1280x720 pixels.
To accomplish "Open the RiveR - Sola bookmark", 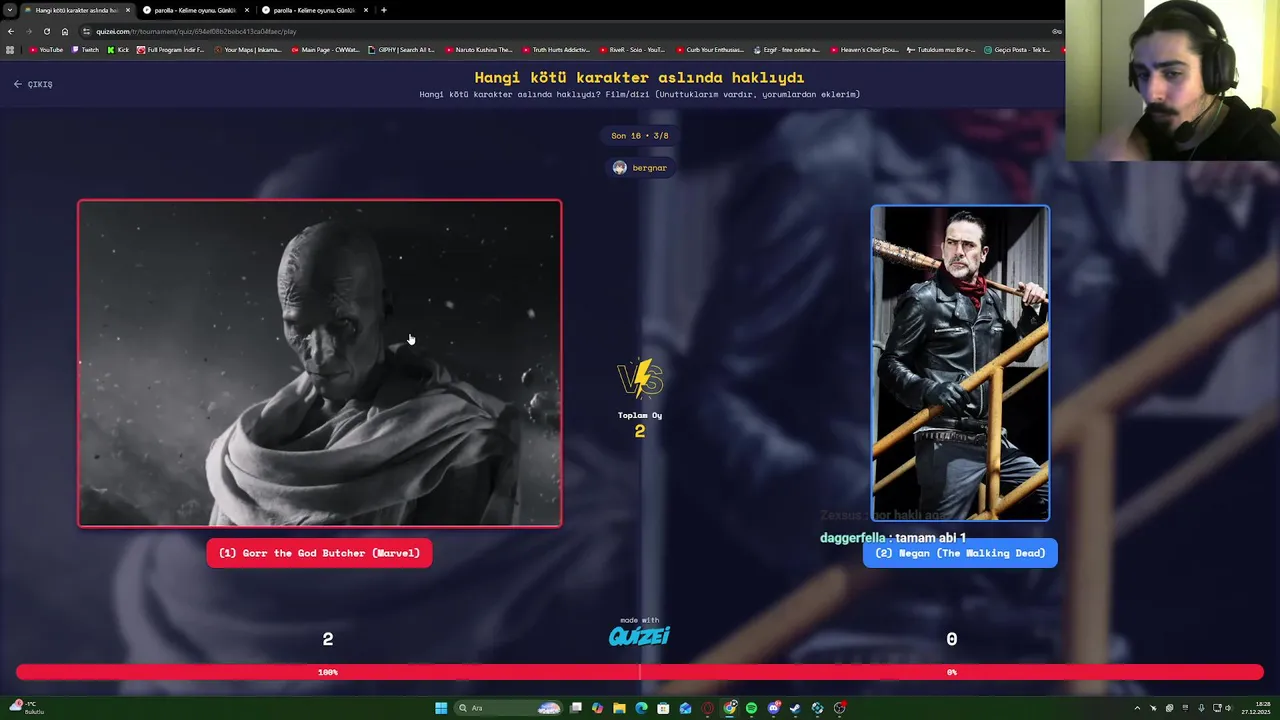I will click(x=633, y=49).
